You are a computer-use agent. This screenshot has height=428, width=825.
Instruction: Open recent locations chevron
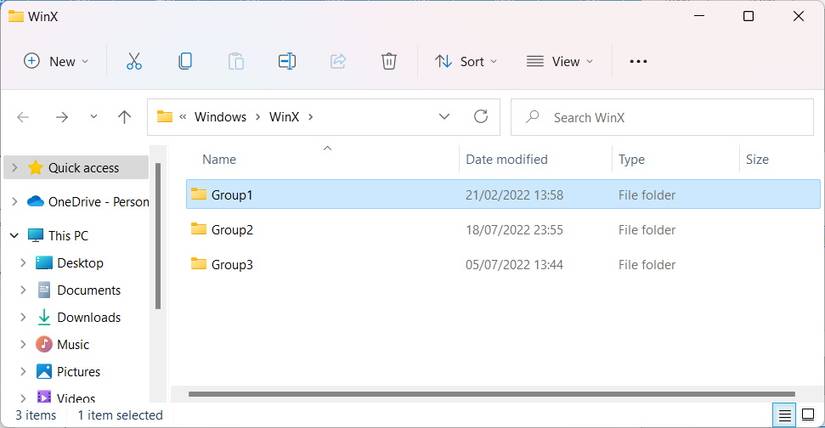click(94, 116)
